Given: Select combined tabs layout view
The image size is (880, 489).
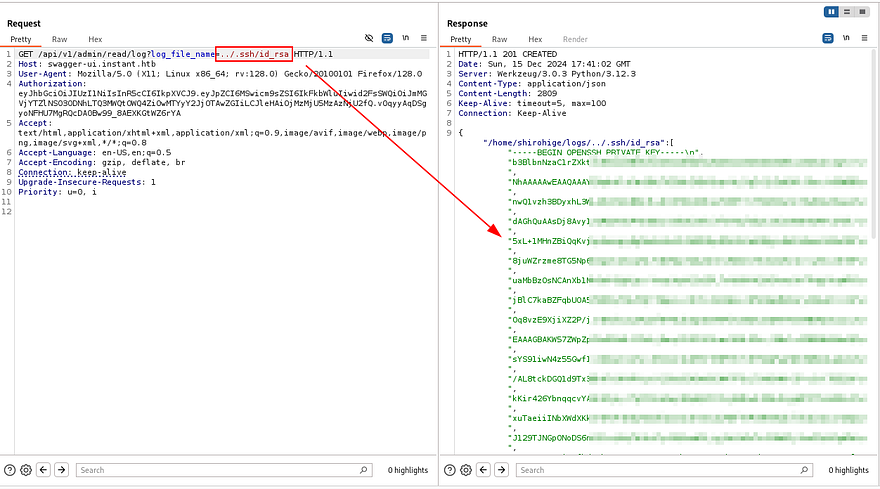Looking at the screenshot, I should click(x=863, y=12).
